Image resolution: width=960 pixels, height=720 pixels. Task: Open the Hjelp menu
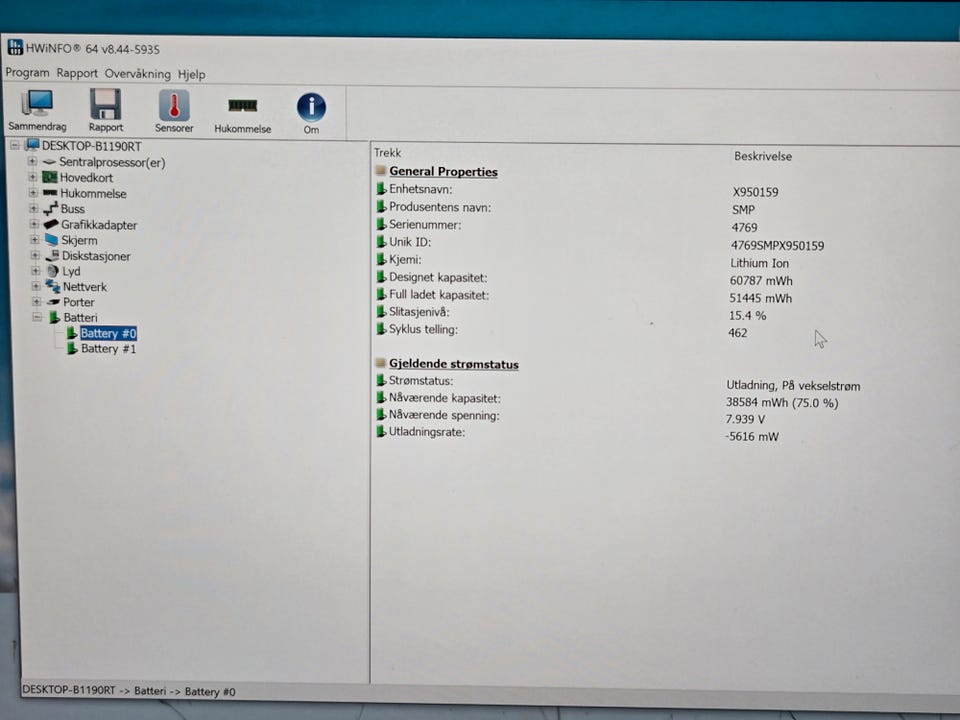[192, 74]
